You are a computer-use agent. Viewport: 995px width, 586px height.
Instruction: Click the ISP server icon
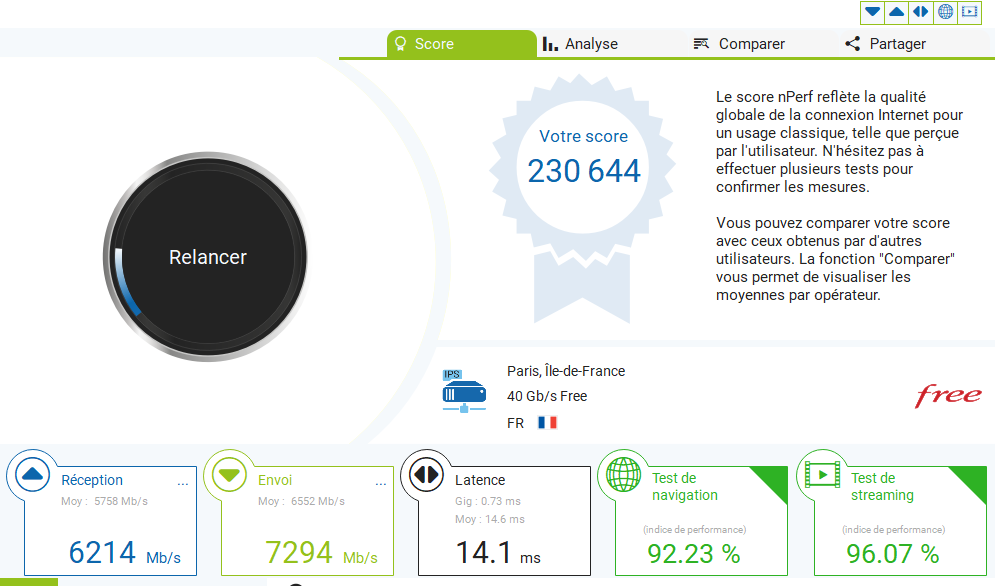[x=464, y=391]
